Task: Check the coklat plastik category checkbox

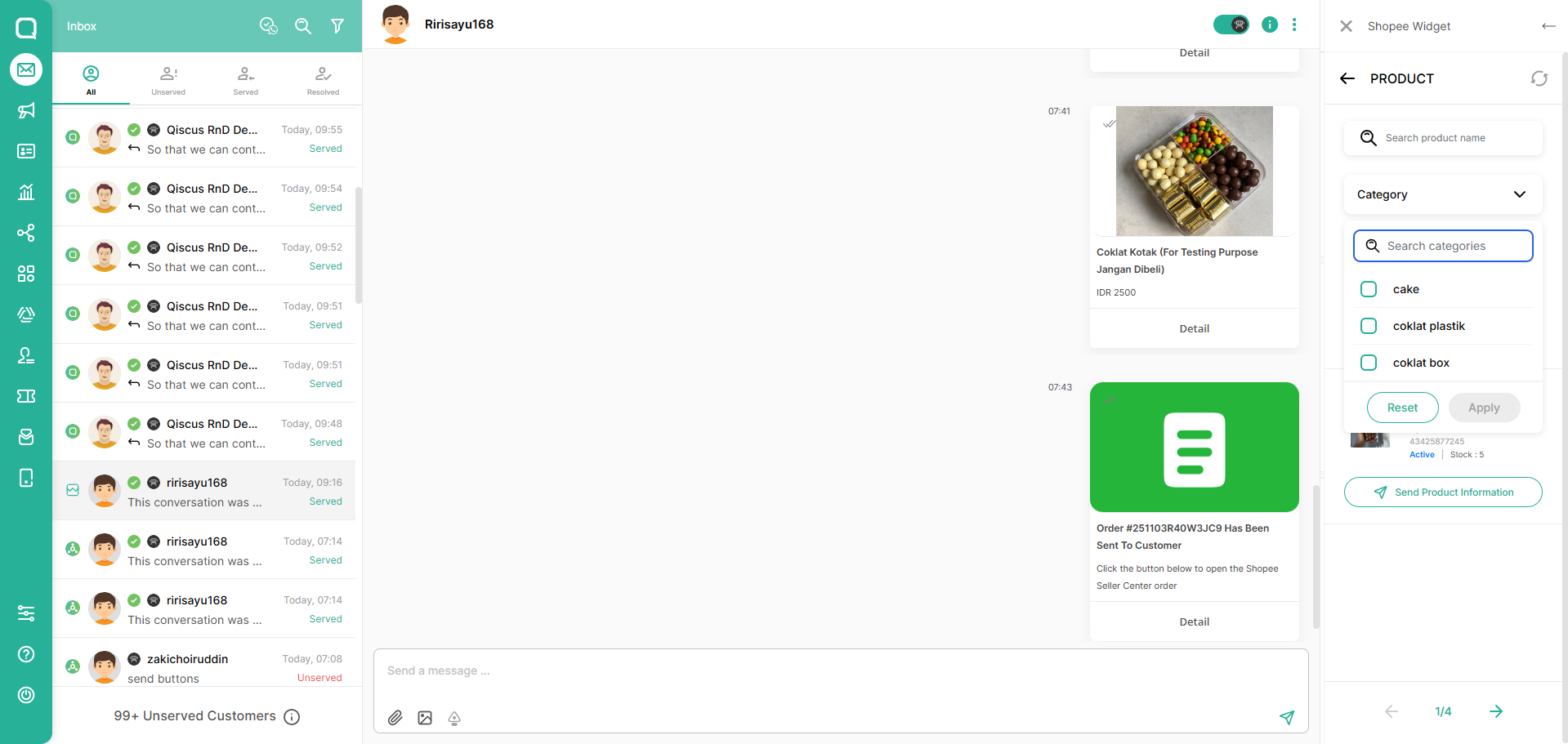Action: click(x=1369, y=326)
